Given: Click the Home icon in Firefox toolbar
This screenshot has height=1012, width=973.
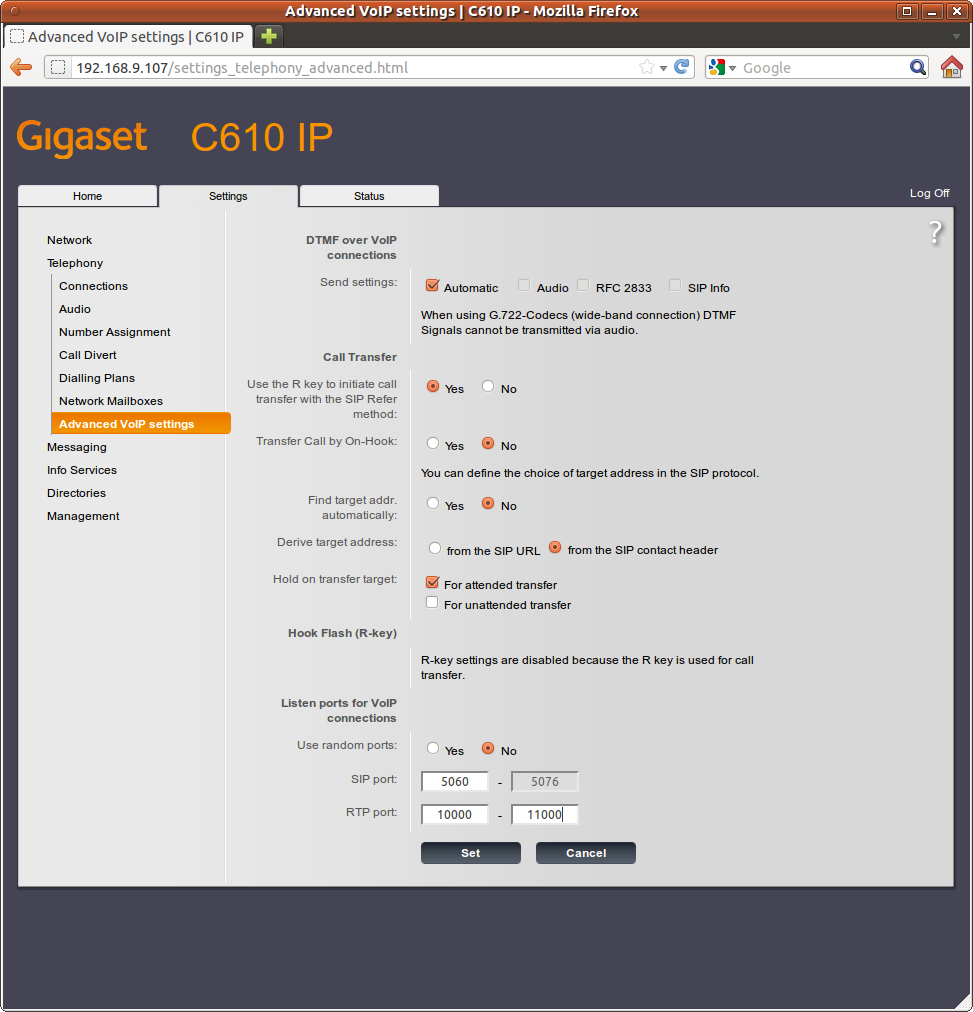Looking at the screenshot, I should point(951,67).
